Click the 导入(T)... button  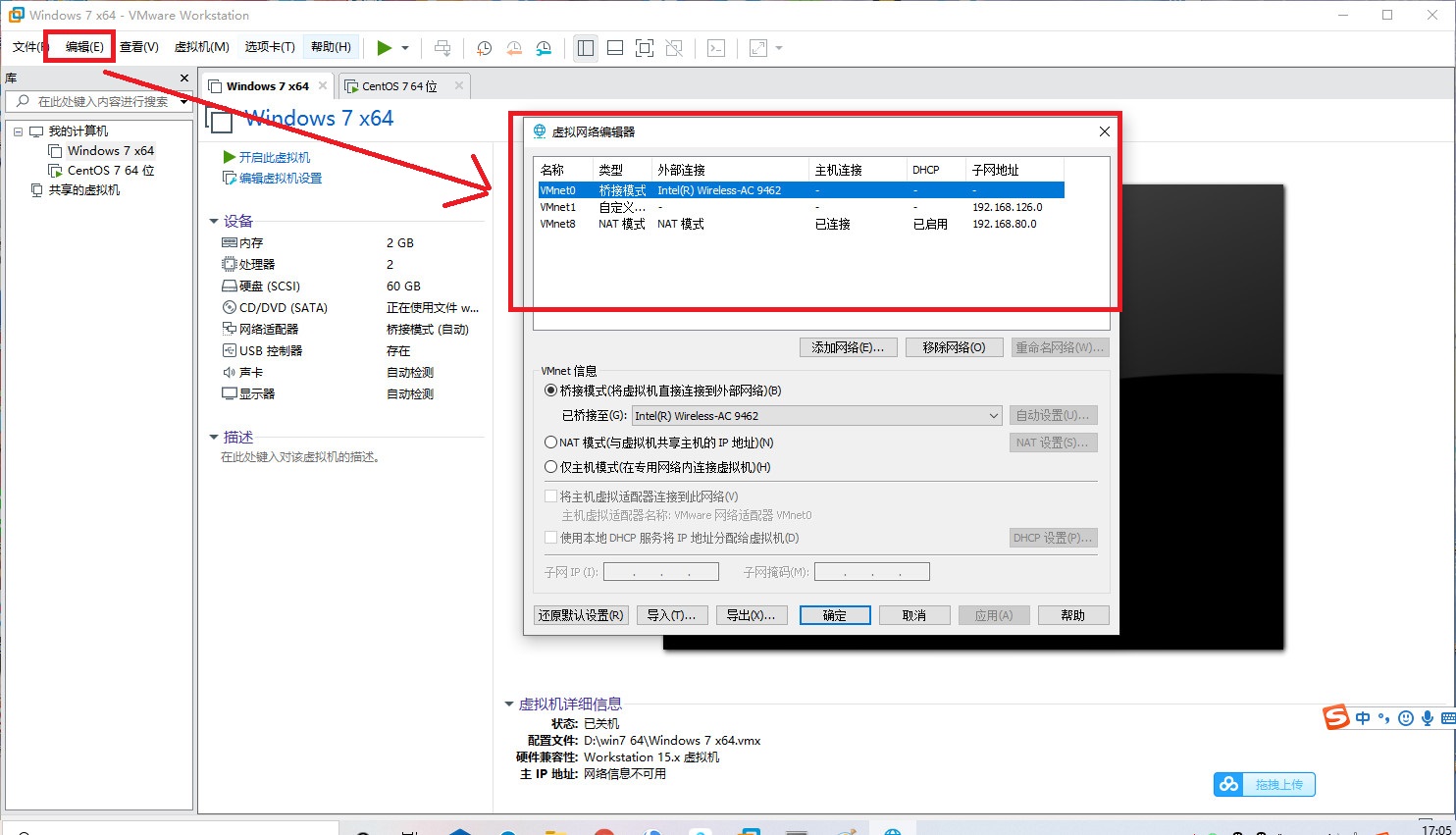(x=671, y=615)
